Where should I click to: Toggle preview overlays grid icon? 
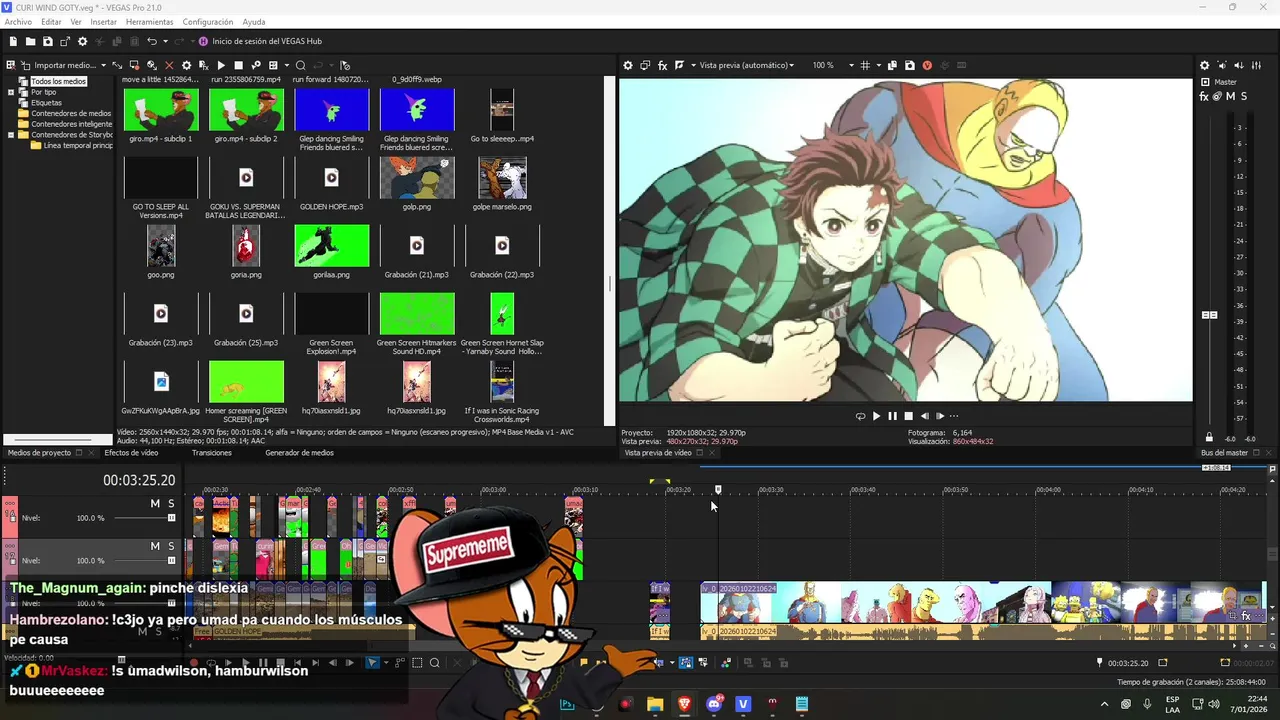(866, 65)
